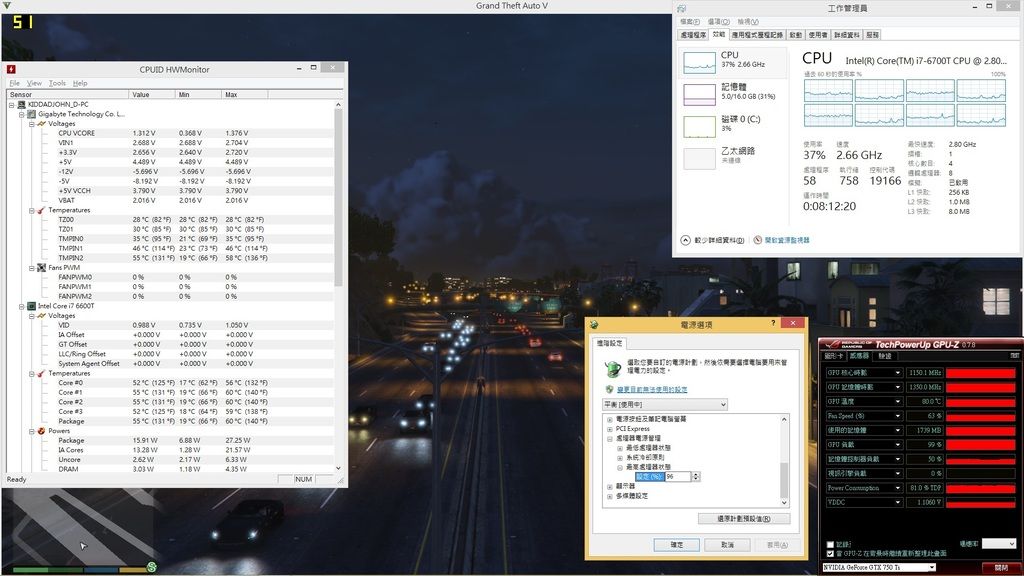Click the Power Options title bar battery icon
Viewport: 1024px width, 576px height.
coord(594,324)
